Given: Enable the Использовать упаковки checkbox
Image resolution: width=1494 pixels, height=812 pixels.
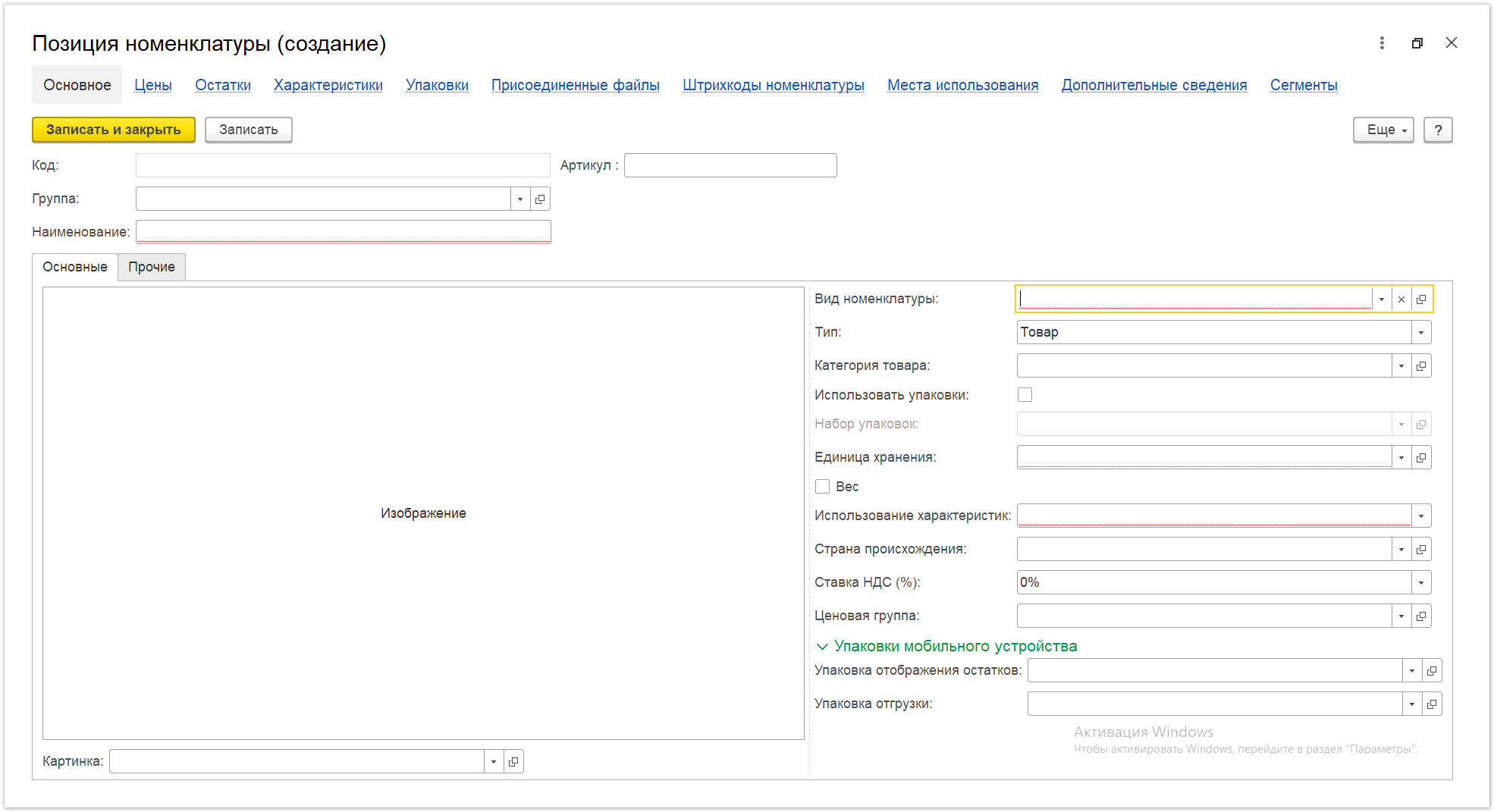Looking at the screenshot, I should coord(1025,395).
